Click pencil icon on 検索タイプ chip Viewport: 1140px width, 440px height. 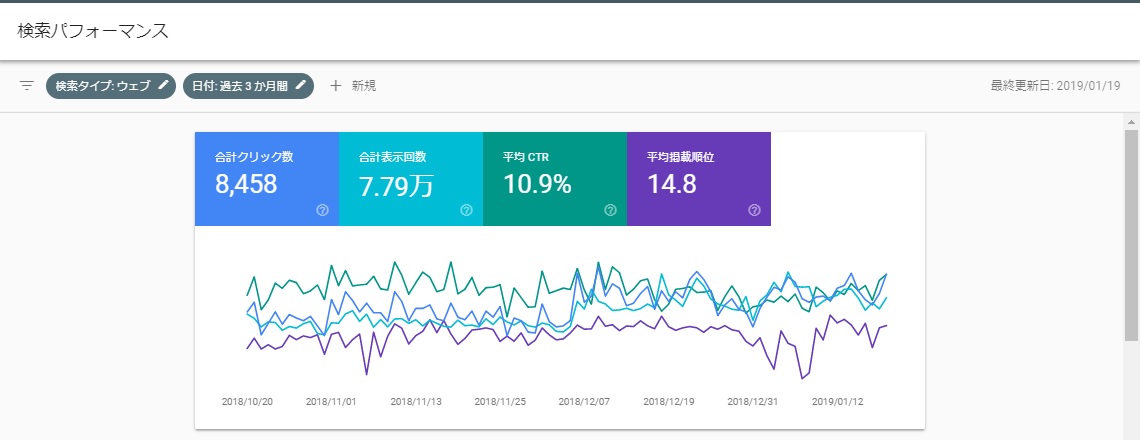(x=164, y=85)
